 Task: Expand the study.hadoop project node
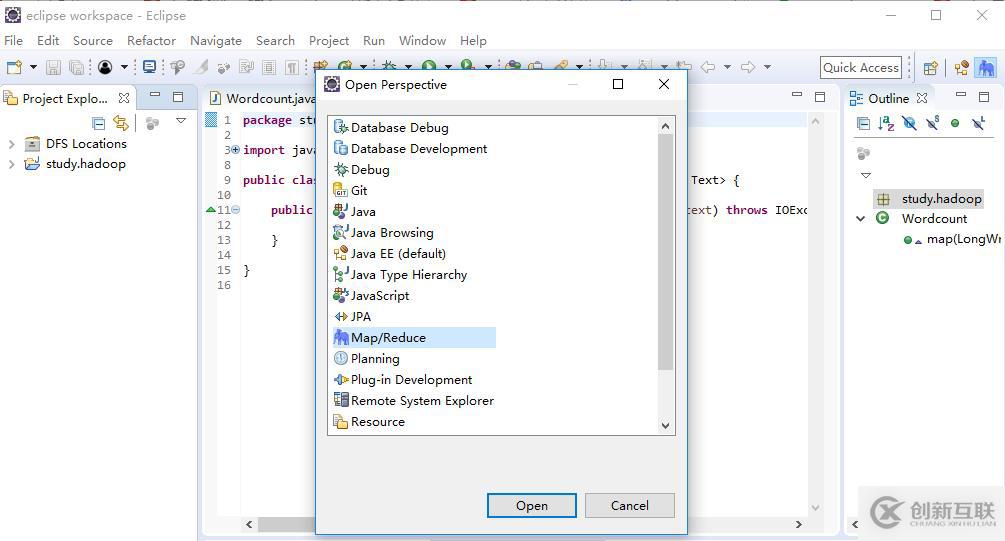coord(12,165)
